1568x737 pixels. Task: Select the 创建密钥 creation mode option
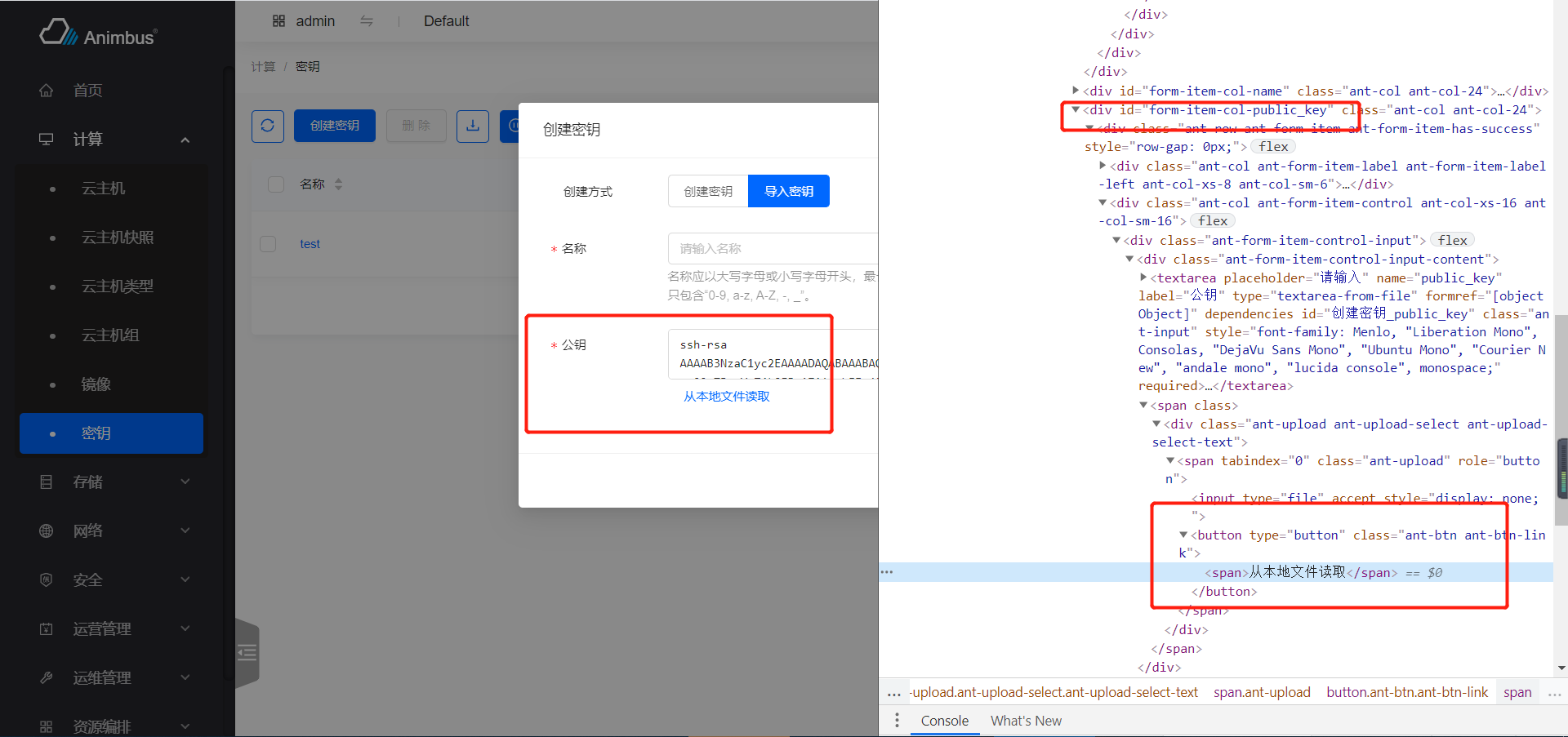(x=708, y=191)
